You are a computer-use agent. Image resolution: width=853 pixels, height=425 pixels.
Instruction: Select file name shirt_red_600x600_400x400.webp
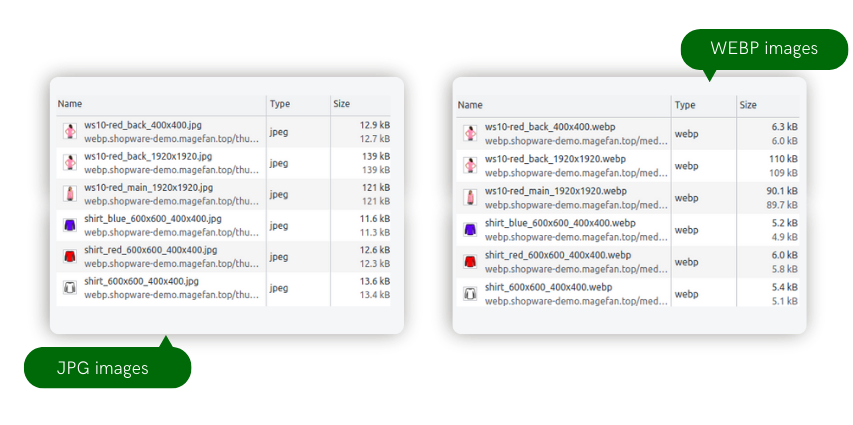(558, 255)
